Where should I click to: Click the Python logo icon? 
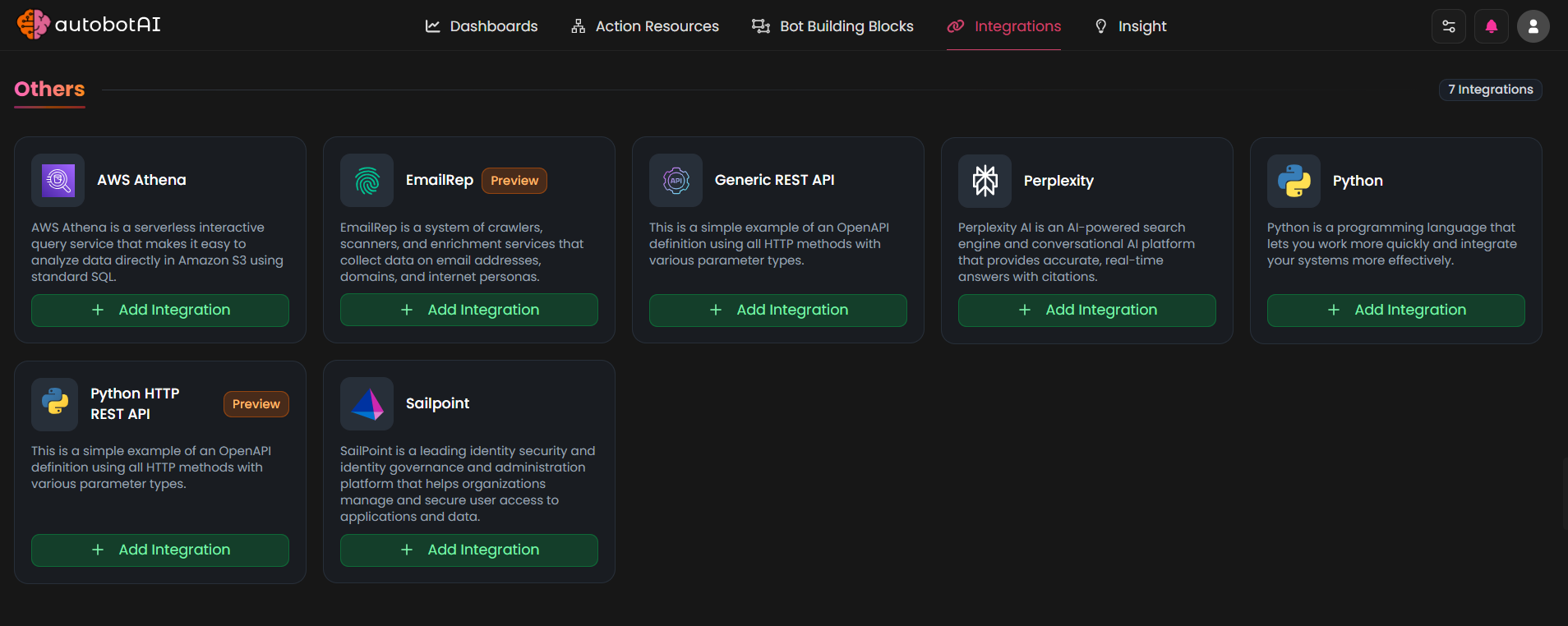point(1294,181)
